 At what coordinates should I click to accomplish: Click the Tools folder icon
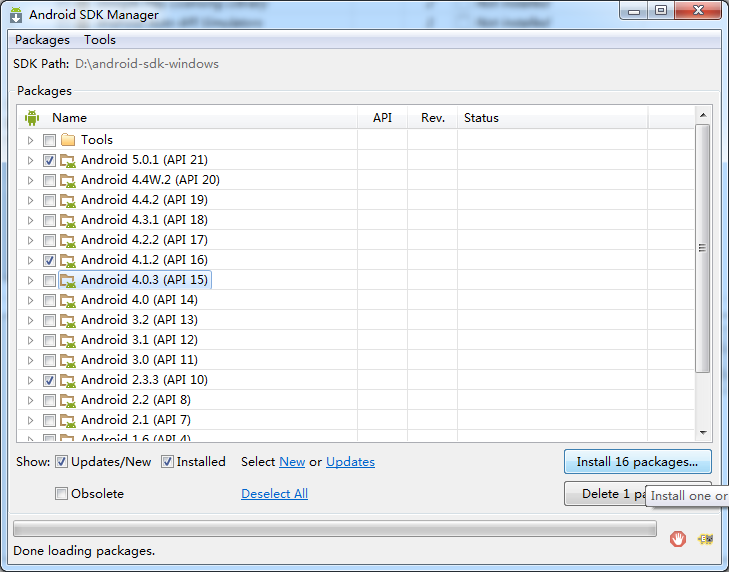coord(68,140)
